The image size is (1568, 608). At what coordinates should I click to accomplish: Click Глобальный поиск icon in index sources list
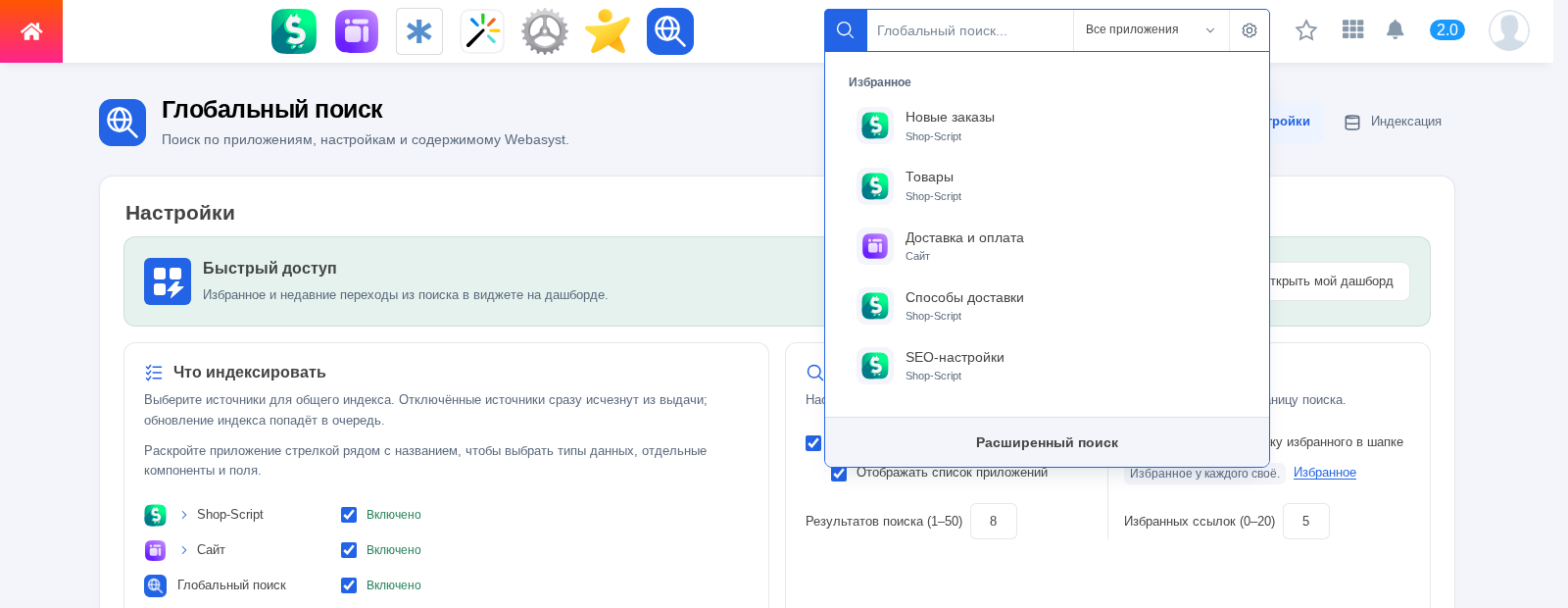(155, 585)
